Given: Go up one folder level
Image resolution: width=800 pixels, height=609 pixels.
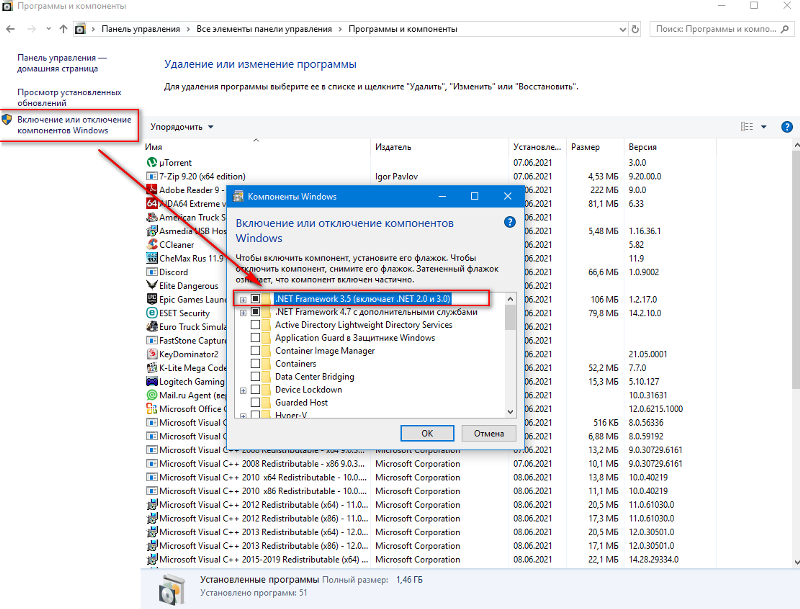Looking at the screenshot, I should (x=63, y=29).
